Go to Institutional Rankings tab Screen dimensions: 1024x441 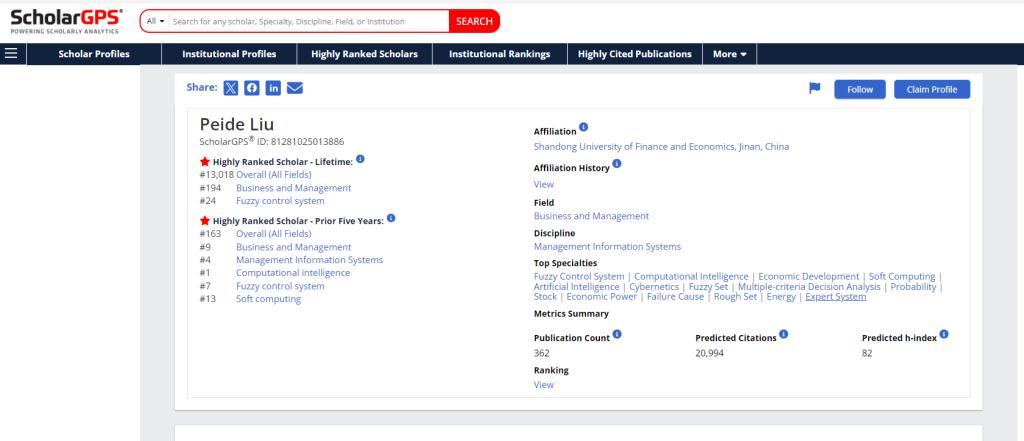499,54
